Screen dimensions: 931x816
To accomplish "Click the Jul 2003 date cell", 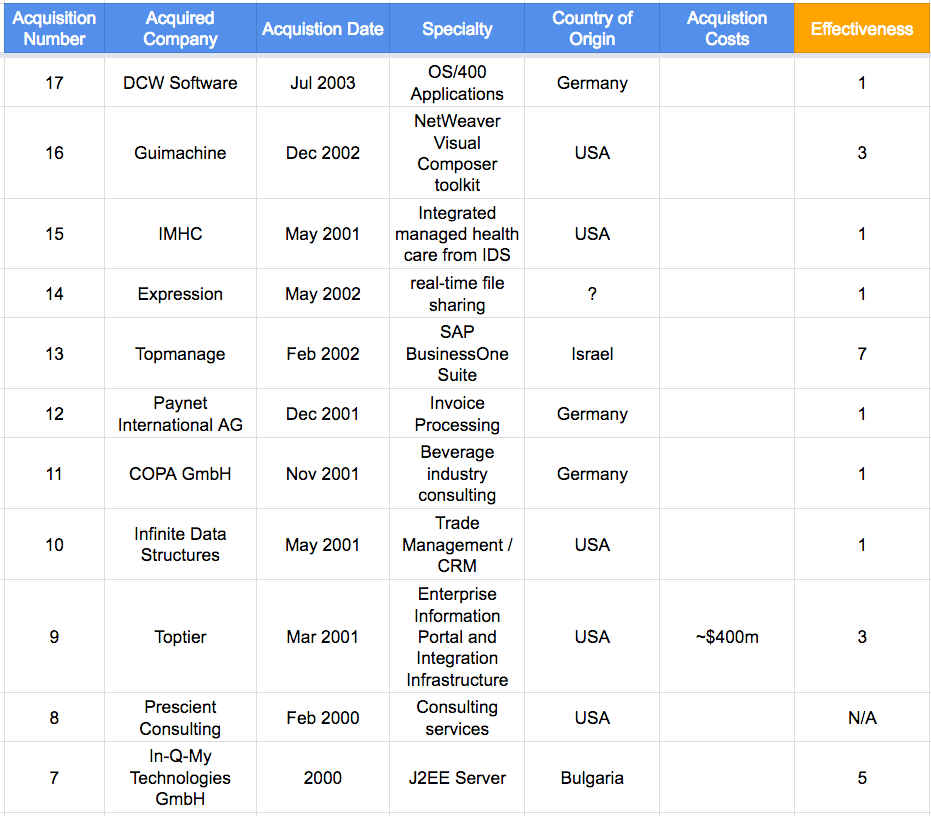I will click(x=323, y=83).
